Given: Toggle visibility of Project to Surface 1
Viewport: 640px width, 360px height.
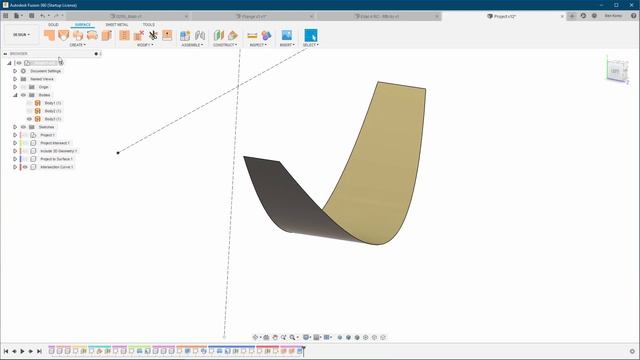Looking at the screenshot, I should pyautogui.click(x=25, y=159).
